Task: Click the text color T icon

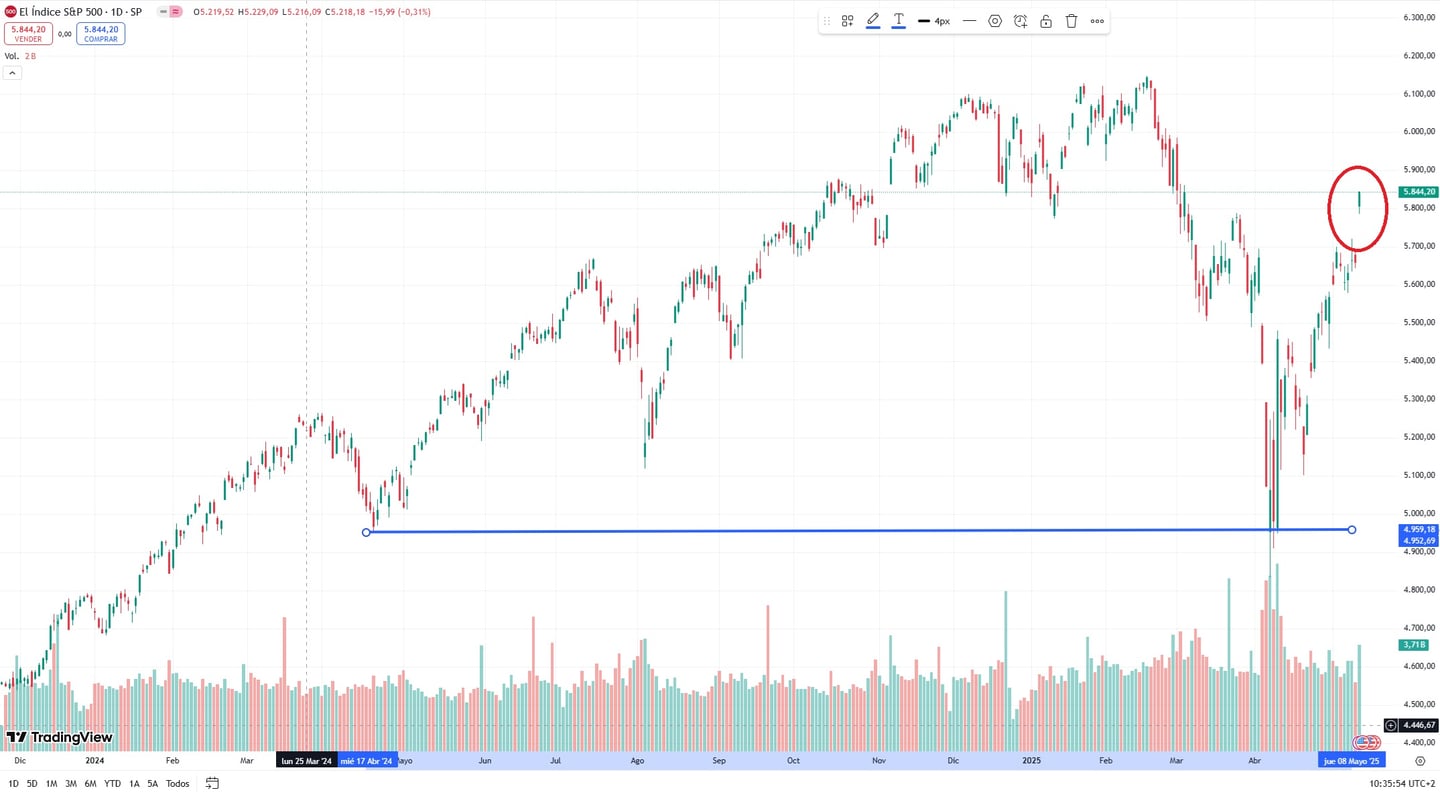Action: click(x=899, y=20)
